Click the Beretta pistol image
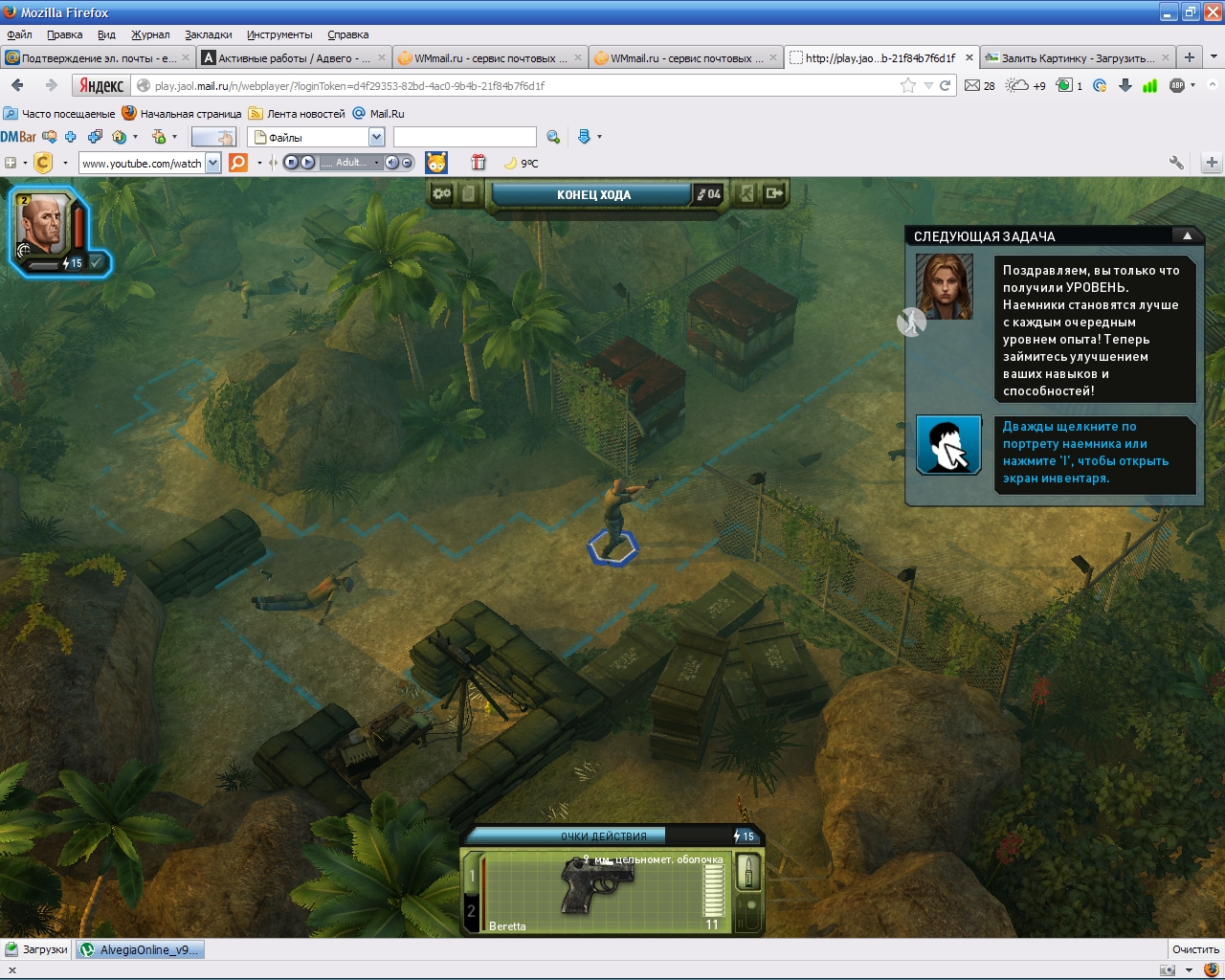The height and width of the screenshot is (980, 1225). (x=595, y=886)
